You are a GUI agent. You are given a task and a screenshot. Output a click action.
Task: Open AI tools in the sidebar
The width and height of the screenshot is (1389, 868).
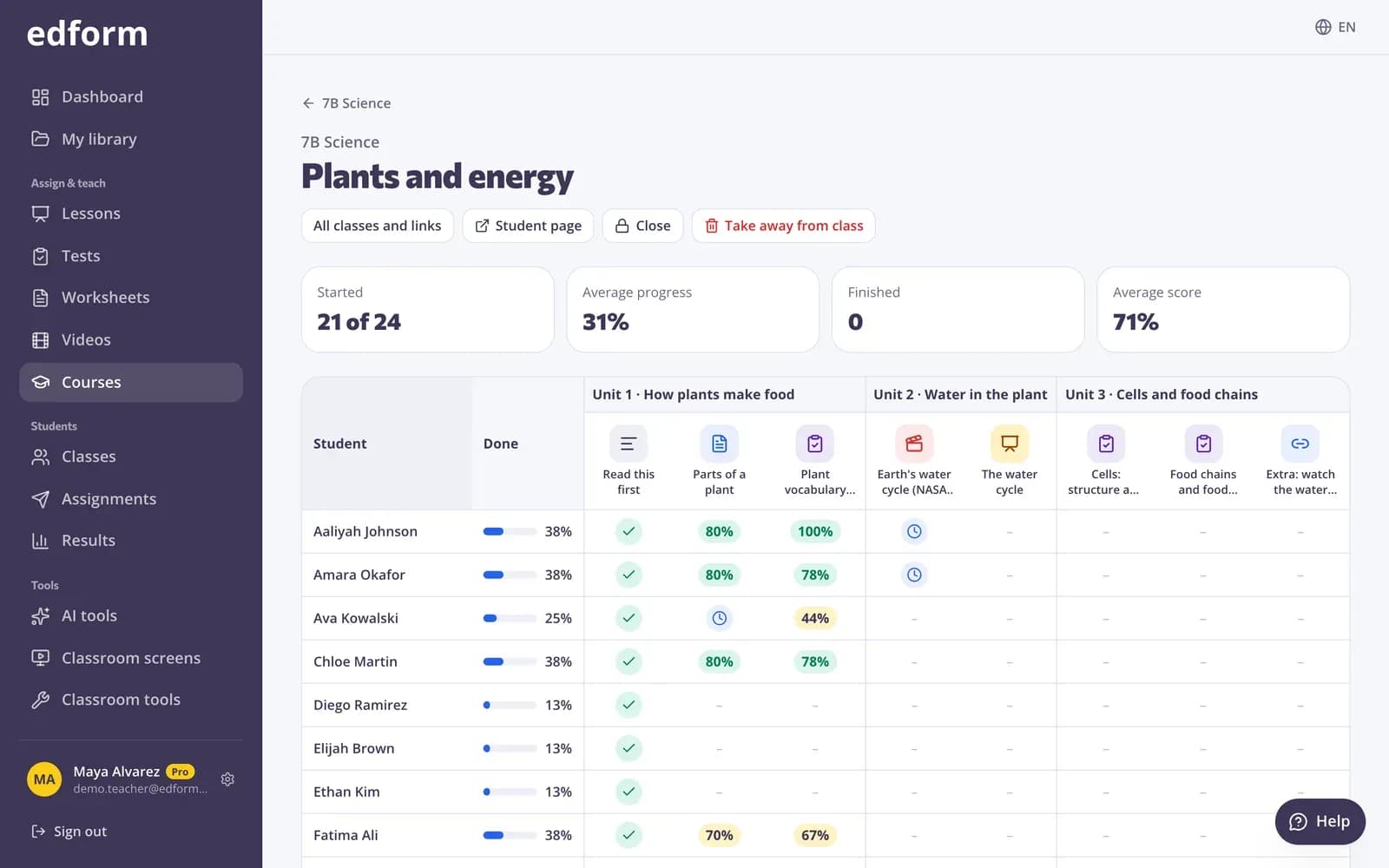tap(131, 616)
